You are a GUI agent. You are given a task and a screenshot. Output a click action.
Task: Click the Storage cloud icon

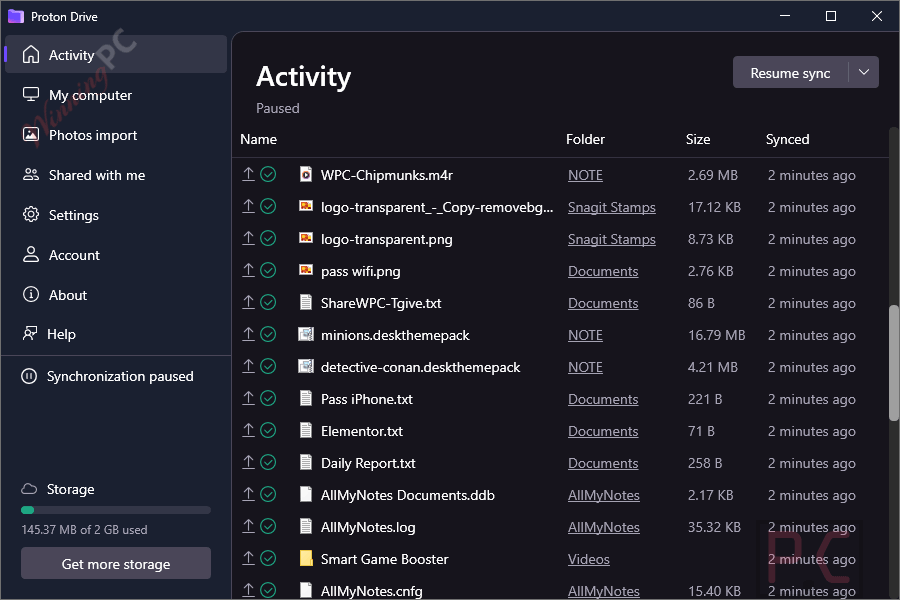point(29,489)
